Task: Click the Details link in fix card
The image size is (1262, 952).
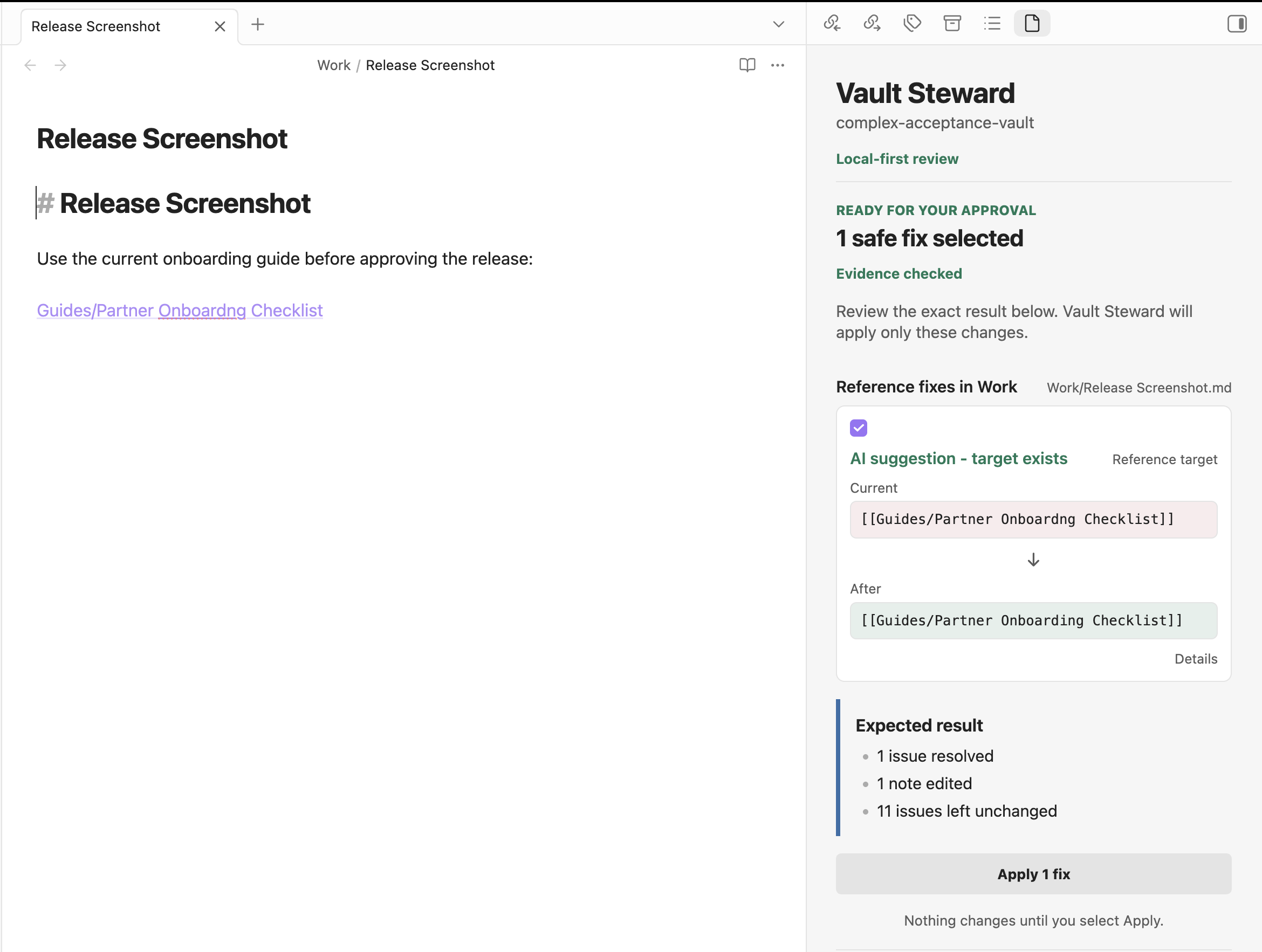Action: [x=1196, y=659]
